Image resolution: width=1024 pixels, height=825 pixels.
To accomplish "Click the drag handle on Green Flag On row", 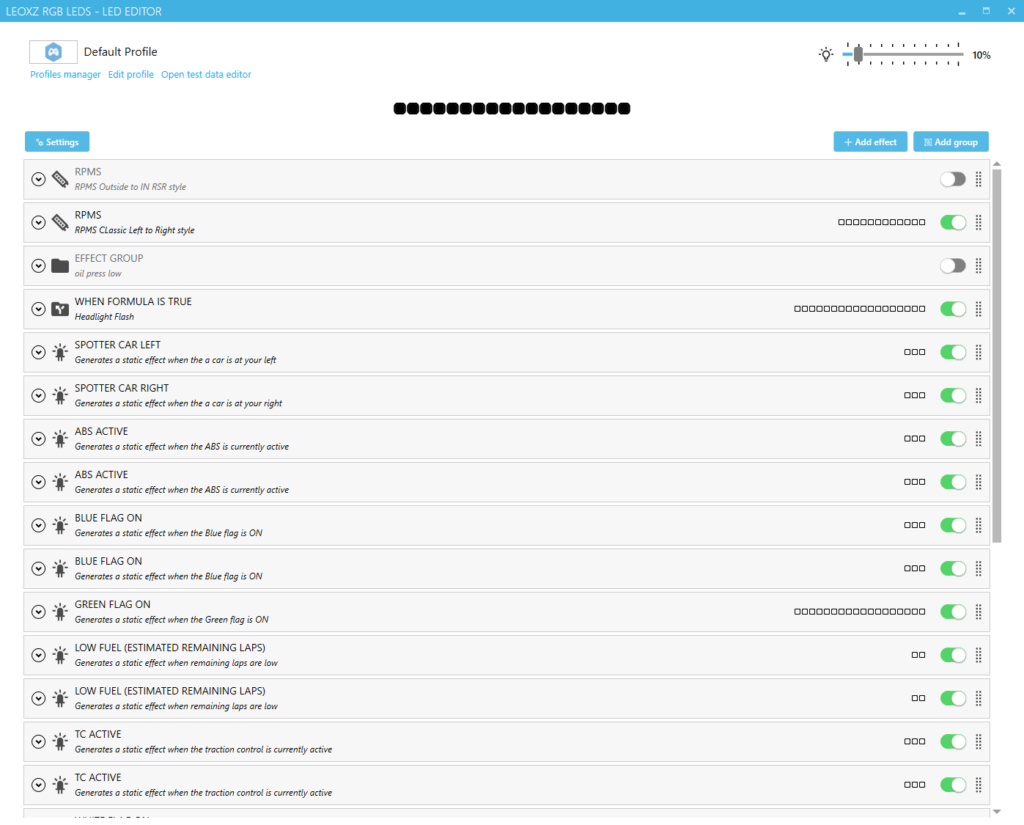I will (978, 611).
